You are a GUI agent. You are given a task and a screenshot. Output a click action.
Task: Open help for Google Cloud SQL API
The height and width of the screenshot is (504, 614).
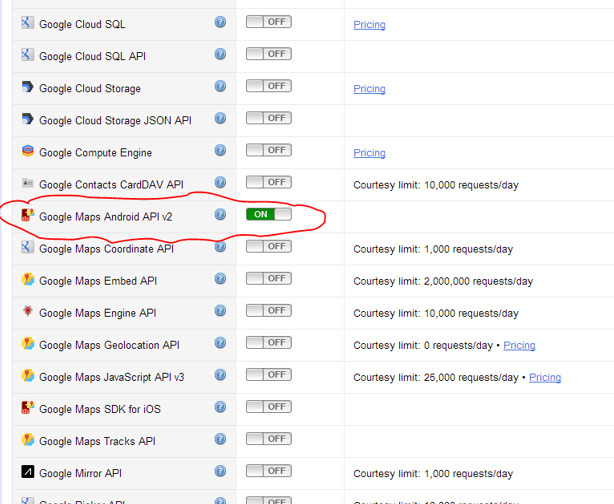click(220, 54)
